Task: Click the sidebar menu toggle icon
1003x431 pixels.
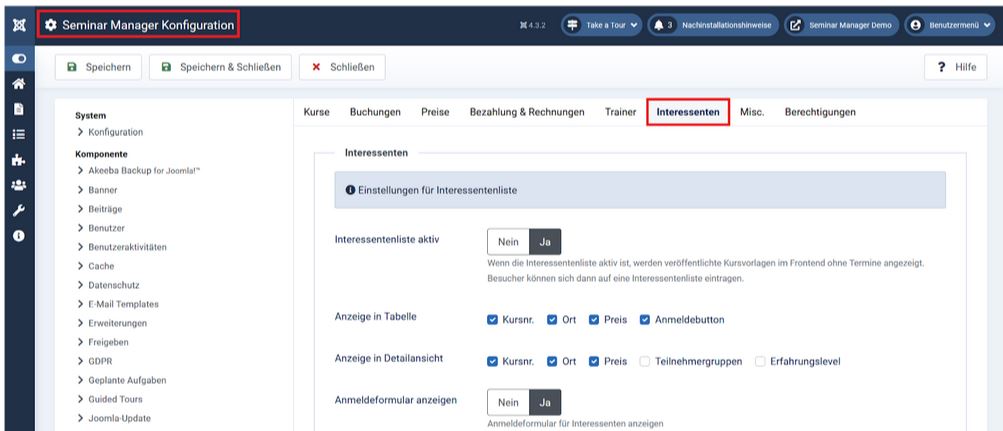Action: (17, 59)
